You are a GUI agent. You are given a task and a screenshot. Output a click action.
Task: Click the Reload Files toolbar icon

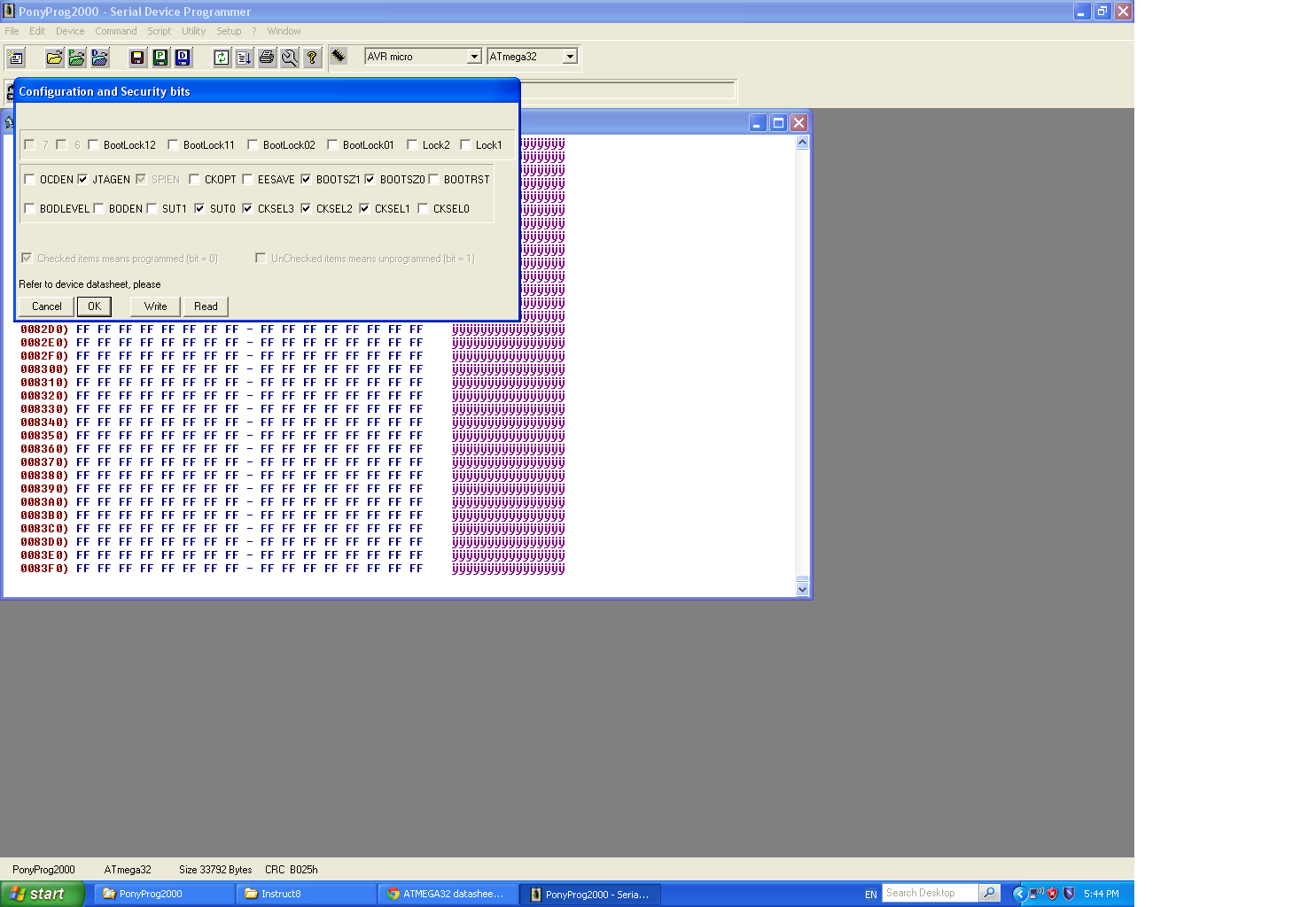click(222, 58)
